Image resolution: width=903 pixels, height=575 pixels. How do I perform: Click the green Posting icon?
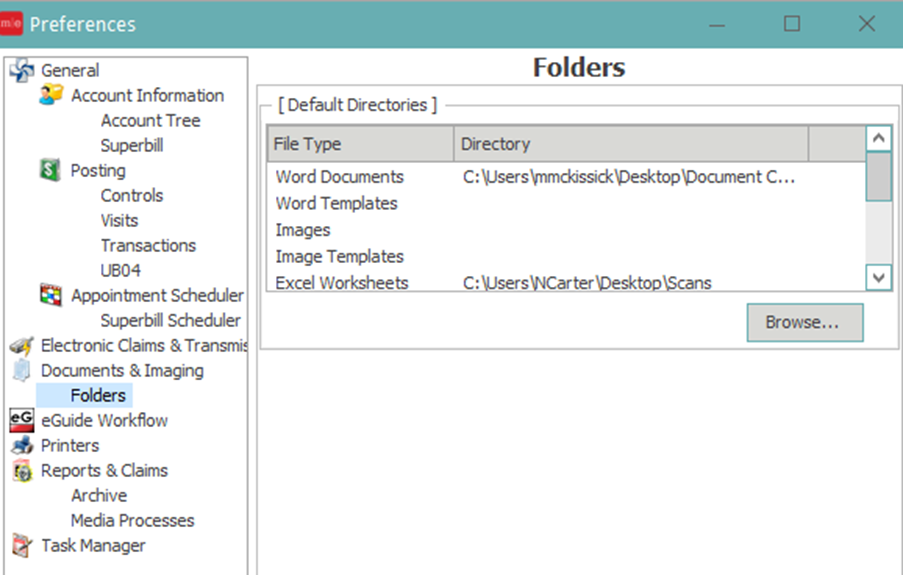51,171
